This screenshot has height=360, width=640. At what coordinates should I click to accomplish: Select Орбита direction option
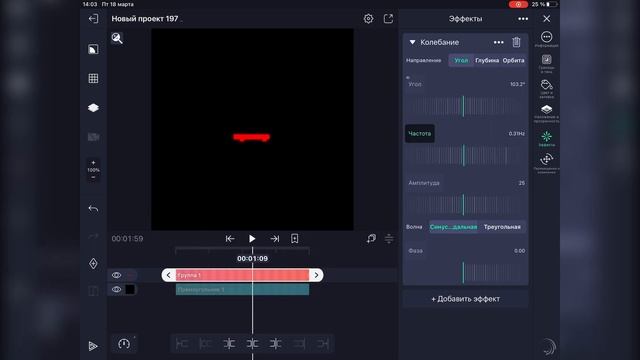(x=513, y=60)
